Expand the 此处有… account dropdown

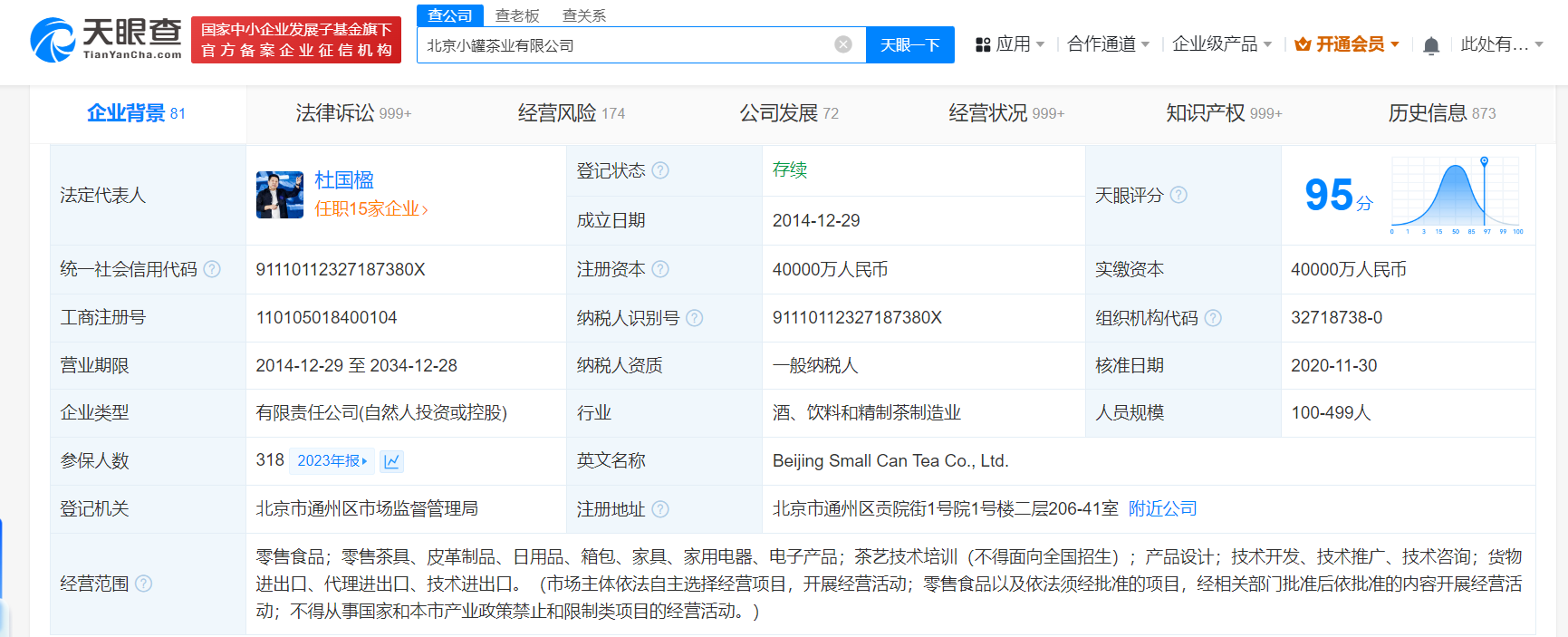(x=1502, y=44)
